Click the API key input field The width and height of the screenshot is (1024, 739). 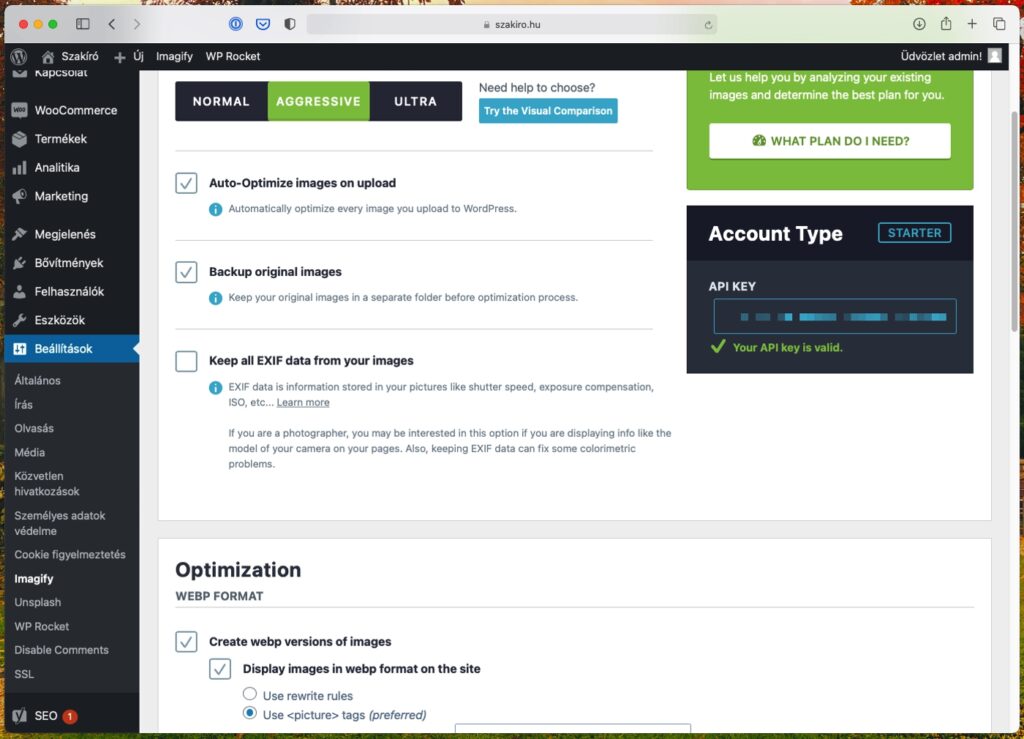(835, 316)
